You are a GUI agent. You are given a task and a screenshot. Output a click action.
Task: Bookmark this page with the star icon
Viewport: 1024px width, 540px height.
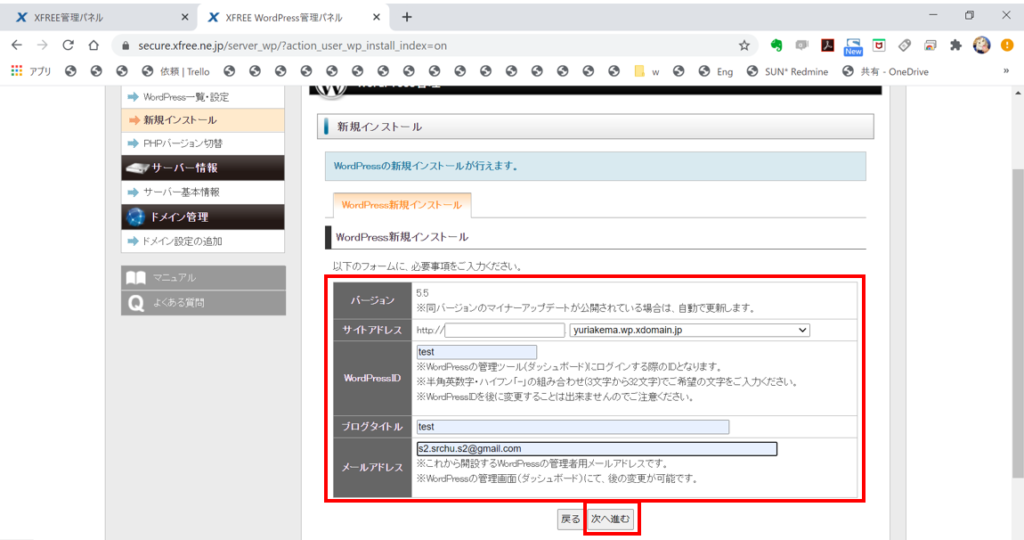pyautogui.click(x=744, y=45)
